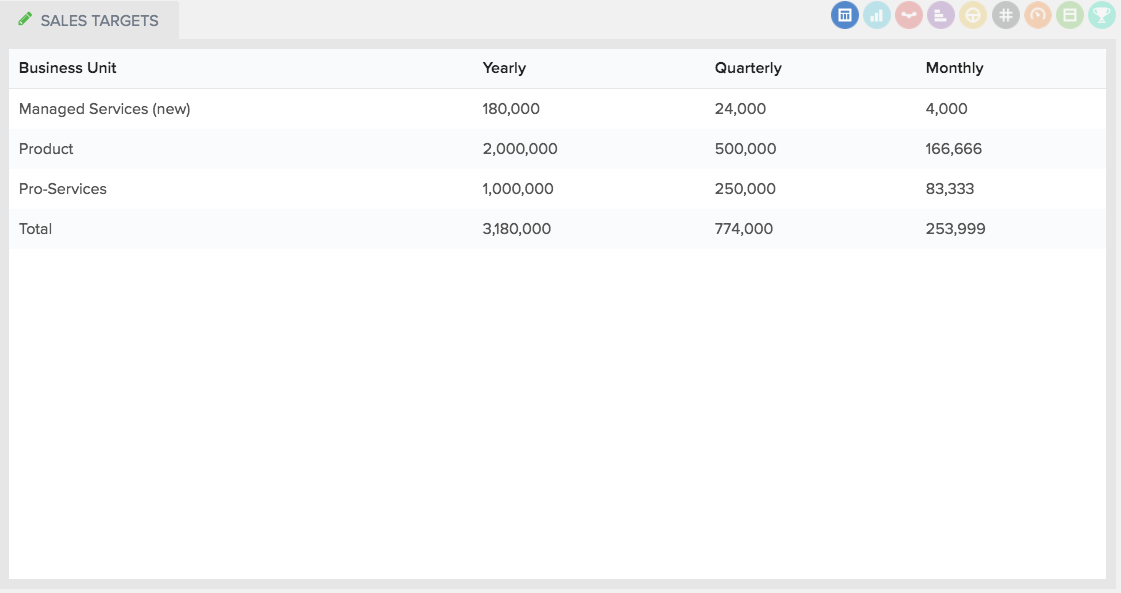
Task: Select the blue table view icon
Action: [844, 15]
